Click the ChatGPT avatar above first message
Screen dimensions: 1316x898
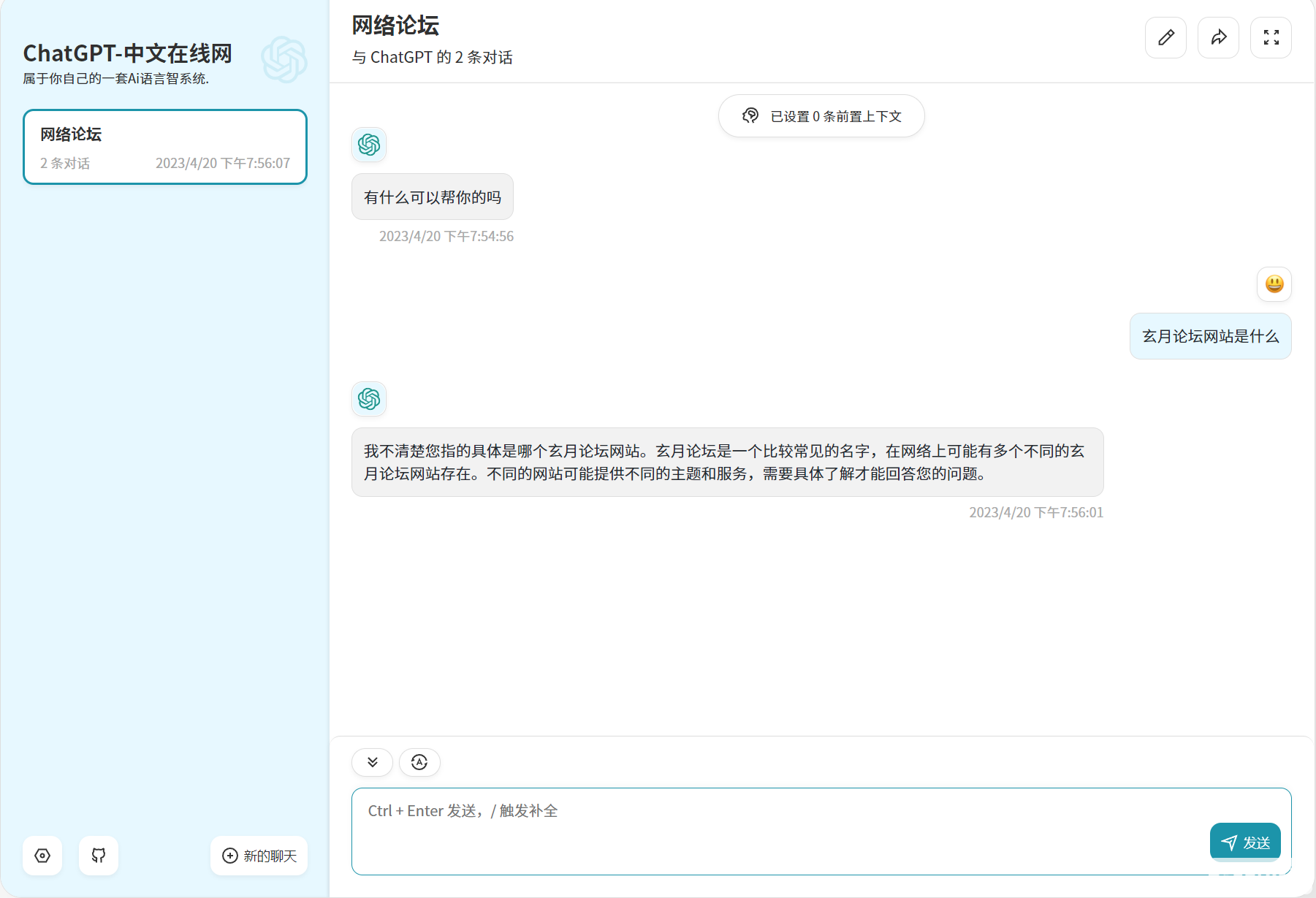pyautogui.click(x=369, y=145)
